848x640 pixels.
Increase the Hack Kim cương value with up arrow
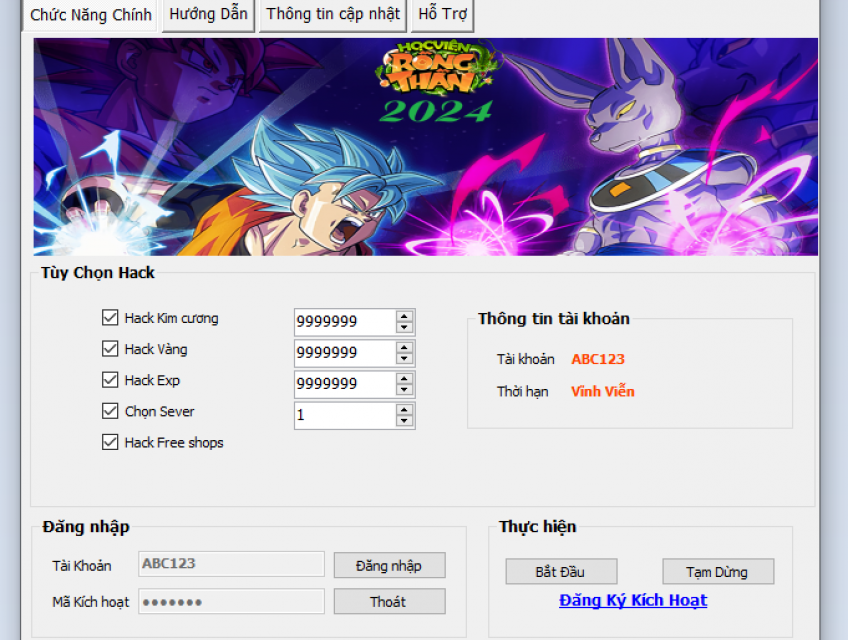(404, 316)
